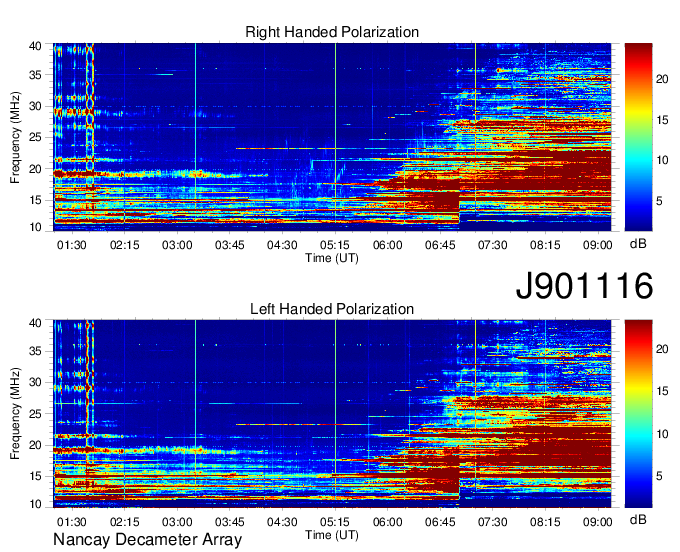Image resolution: width=680 pixels, height=552 pixels.
Task: Click the 06:00 time tick of Left Handed plot
Action: (388, 522)
